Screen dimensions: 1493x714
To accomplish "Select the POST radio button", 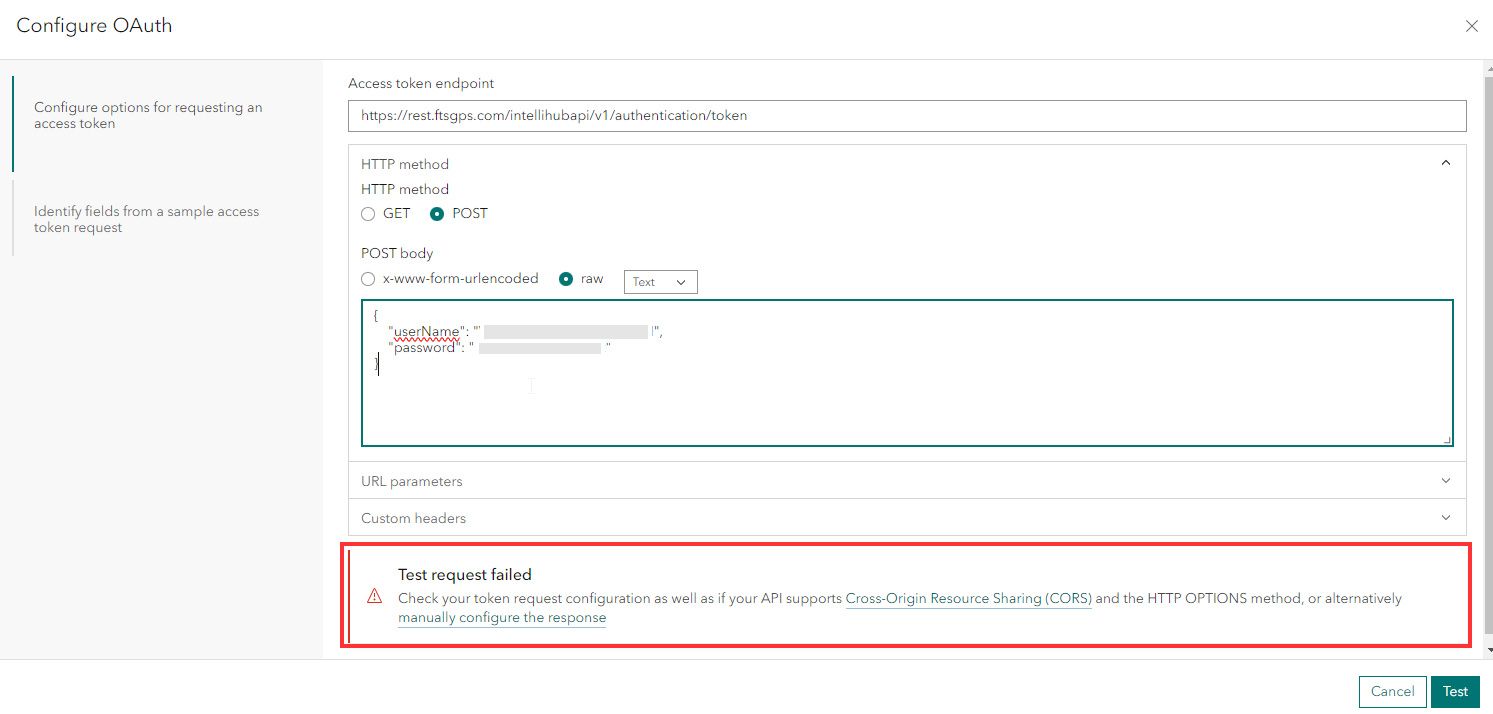I will [437, 214].
